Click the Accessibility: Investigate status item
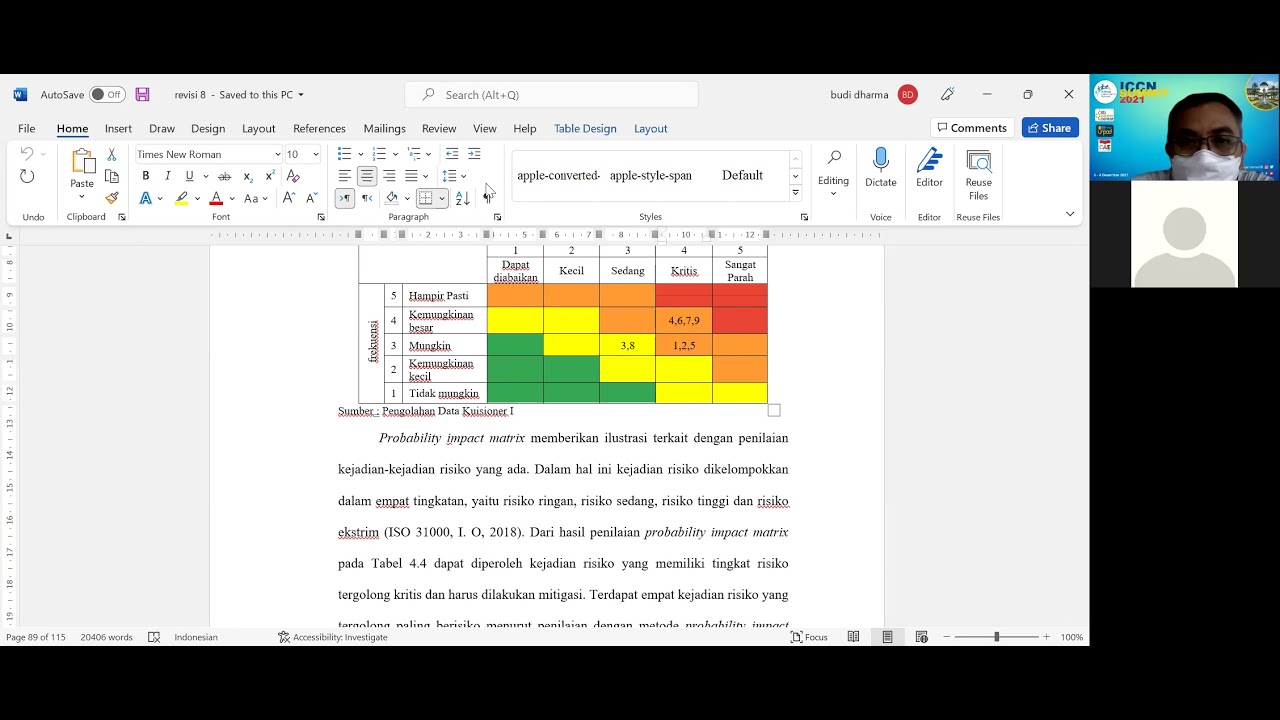This screenshot has height=720, width=1280. [x=333, y=637]
